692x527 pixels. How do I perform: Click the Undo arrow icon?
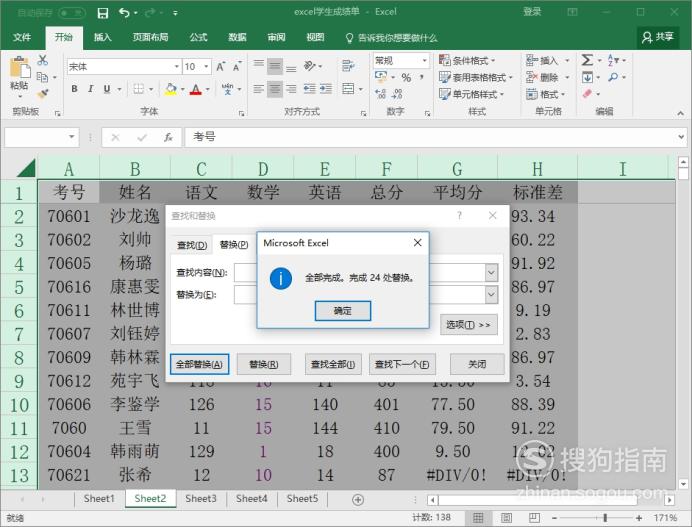(x=124, y=13)
